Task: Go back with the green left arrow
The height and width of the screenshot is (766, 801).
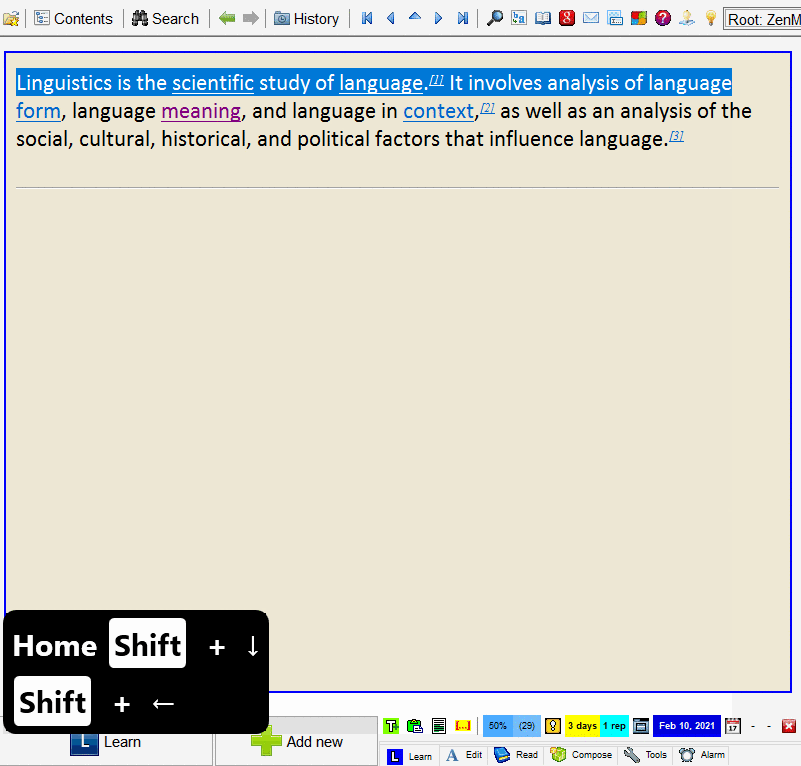Action: coord(227,18)
